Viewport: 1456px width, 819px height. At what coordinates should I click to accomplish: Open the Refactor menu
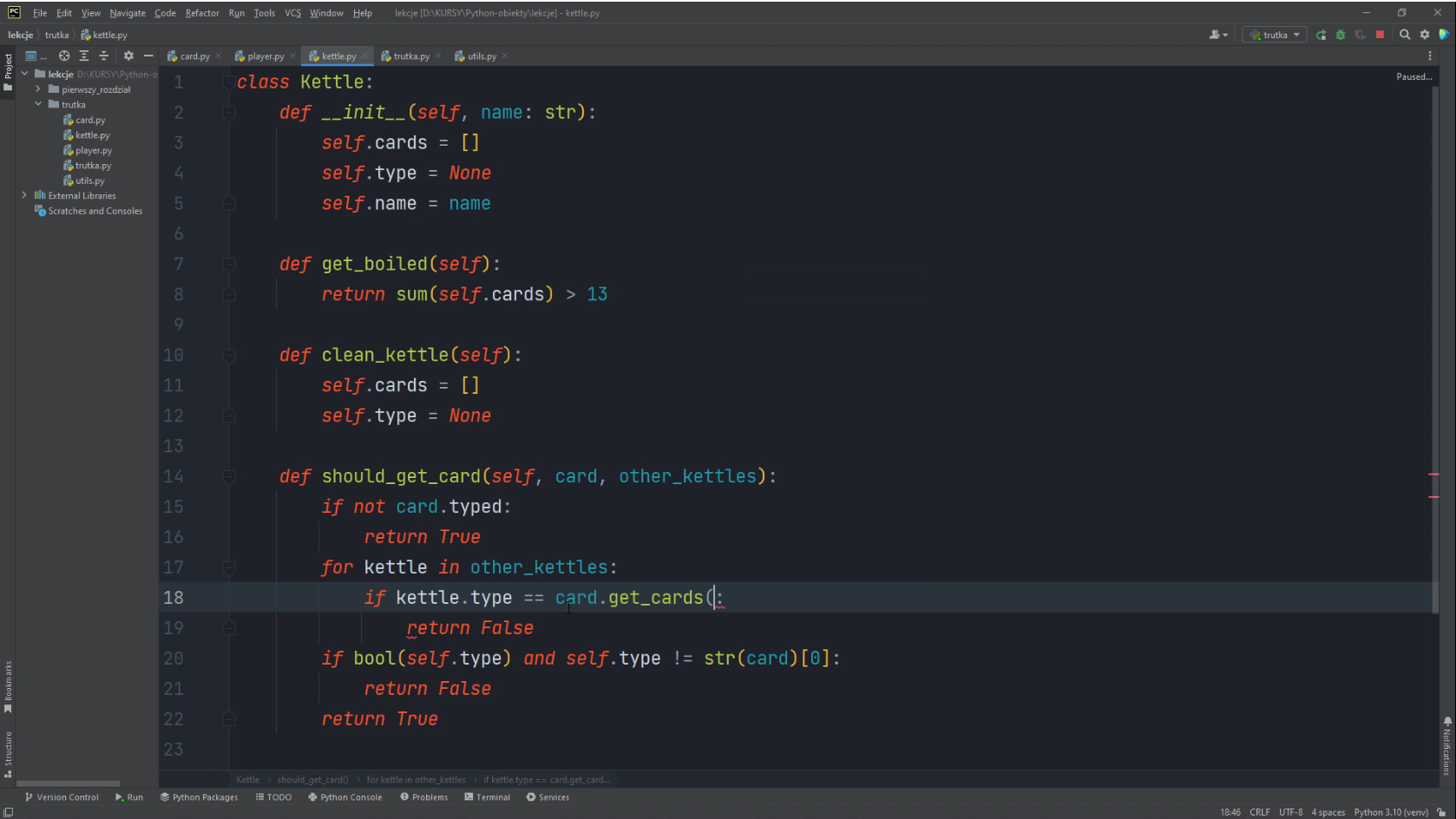point(201,13)
